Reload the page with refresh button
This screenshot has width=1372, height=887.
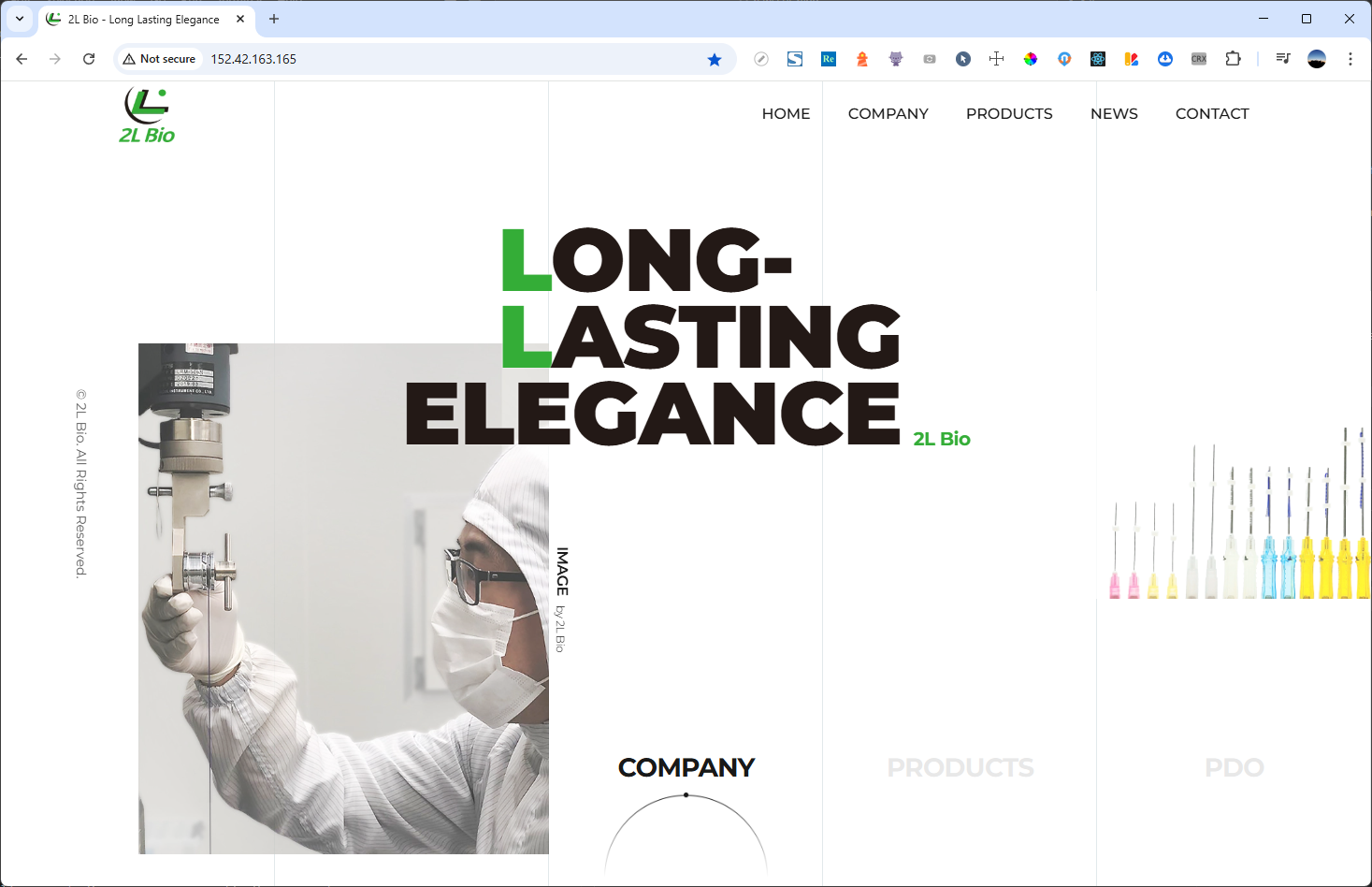coord(89,59)
